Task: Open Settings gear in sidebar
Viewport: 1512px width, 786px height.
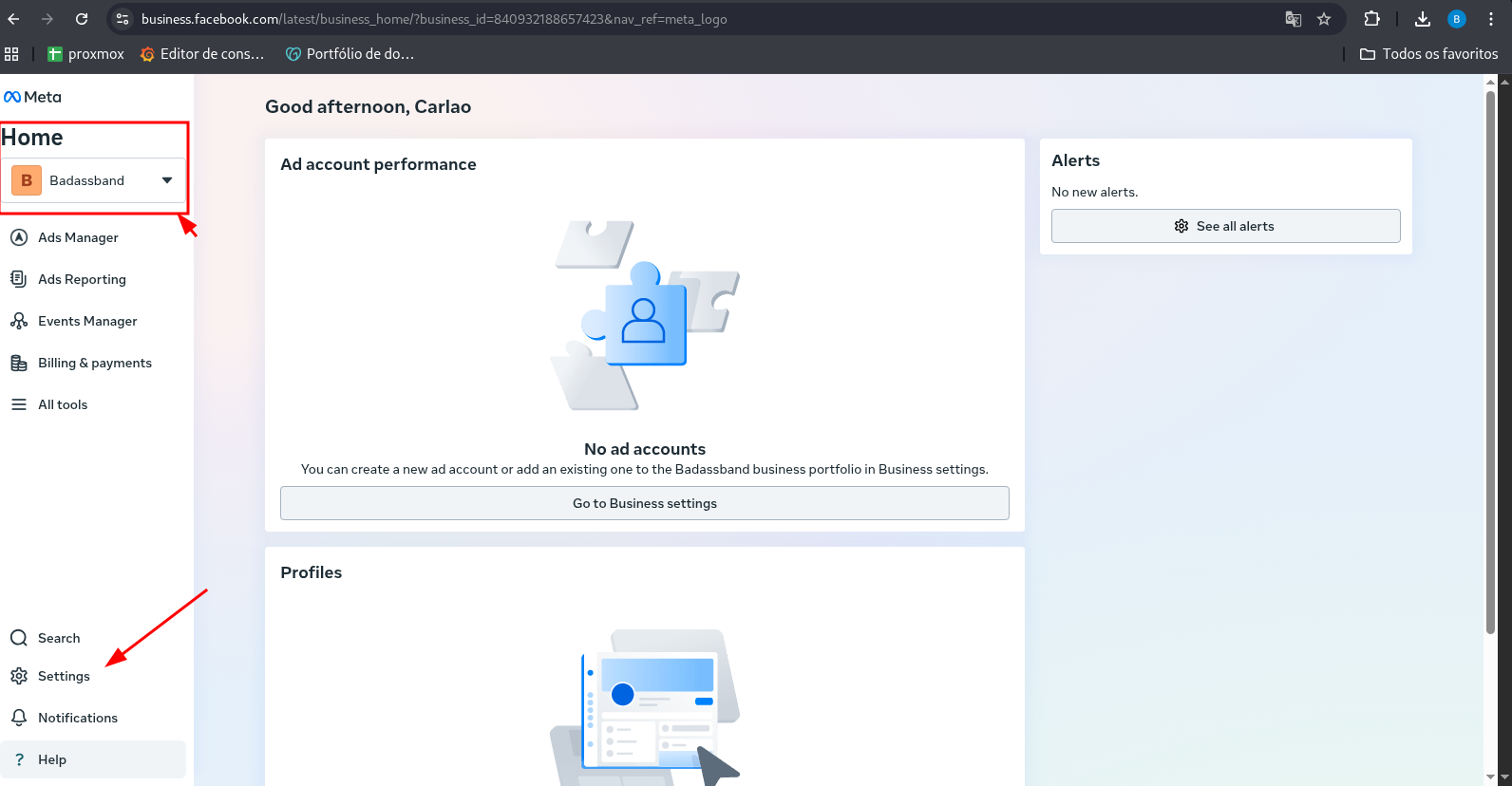Action: pos(19,676)
